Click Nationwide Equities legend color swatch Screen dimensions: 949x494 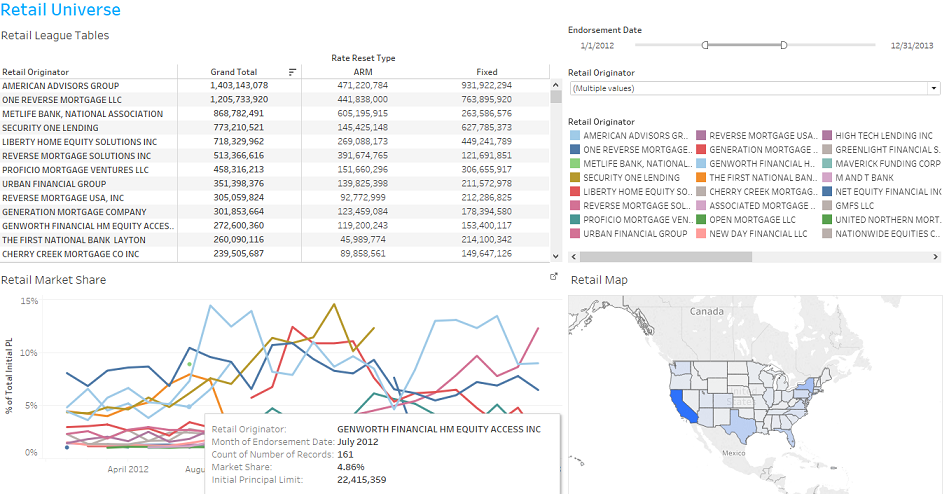pos(827,234)
